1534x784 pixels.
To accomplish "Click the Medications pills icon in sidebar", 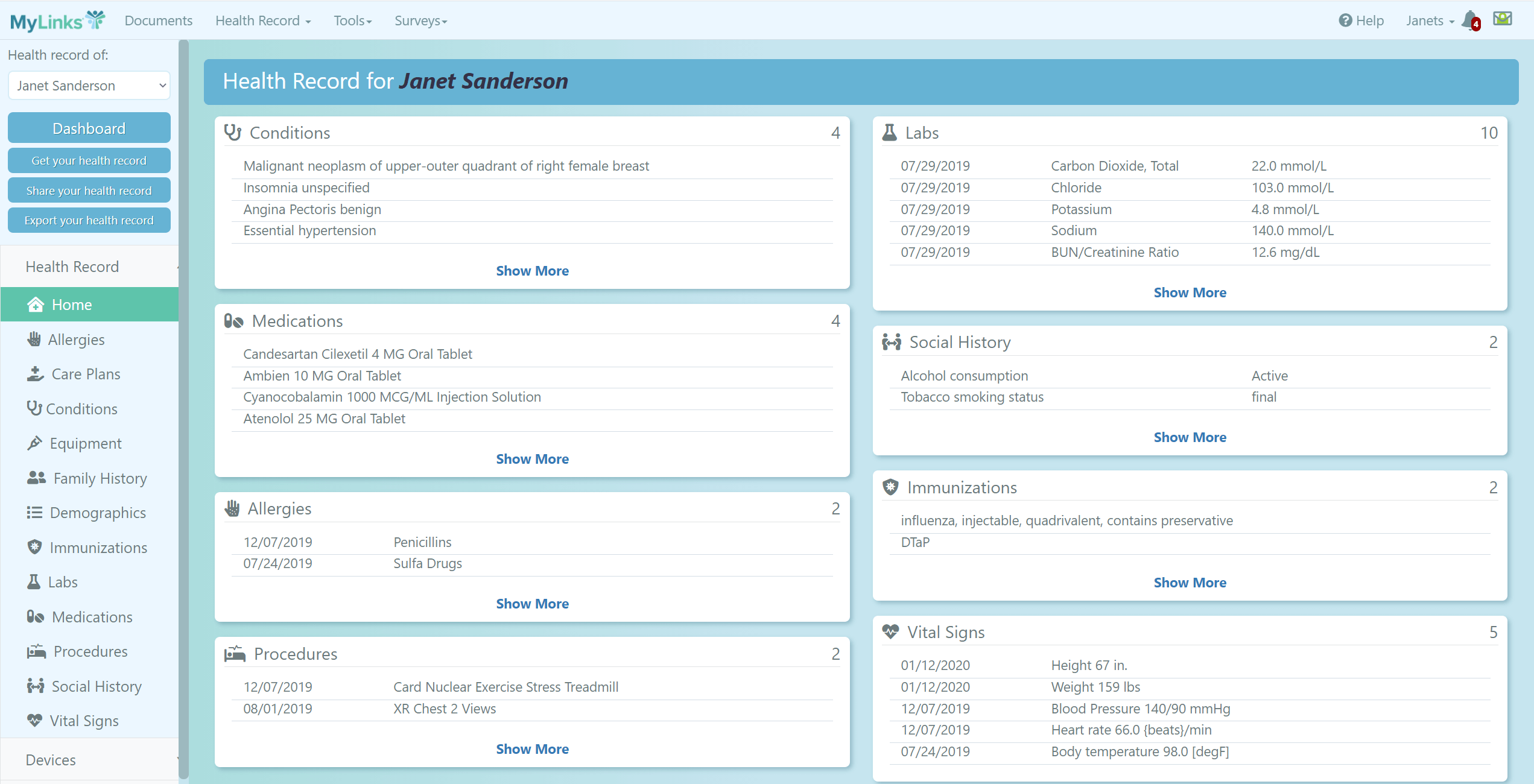I will coord(36,616).
